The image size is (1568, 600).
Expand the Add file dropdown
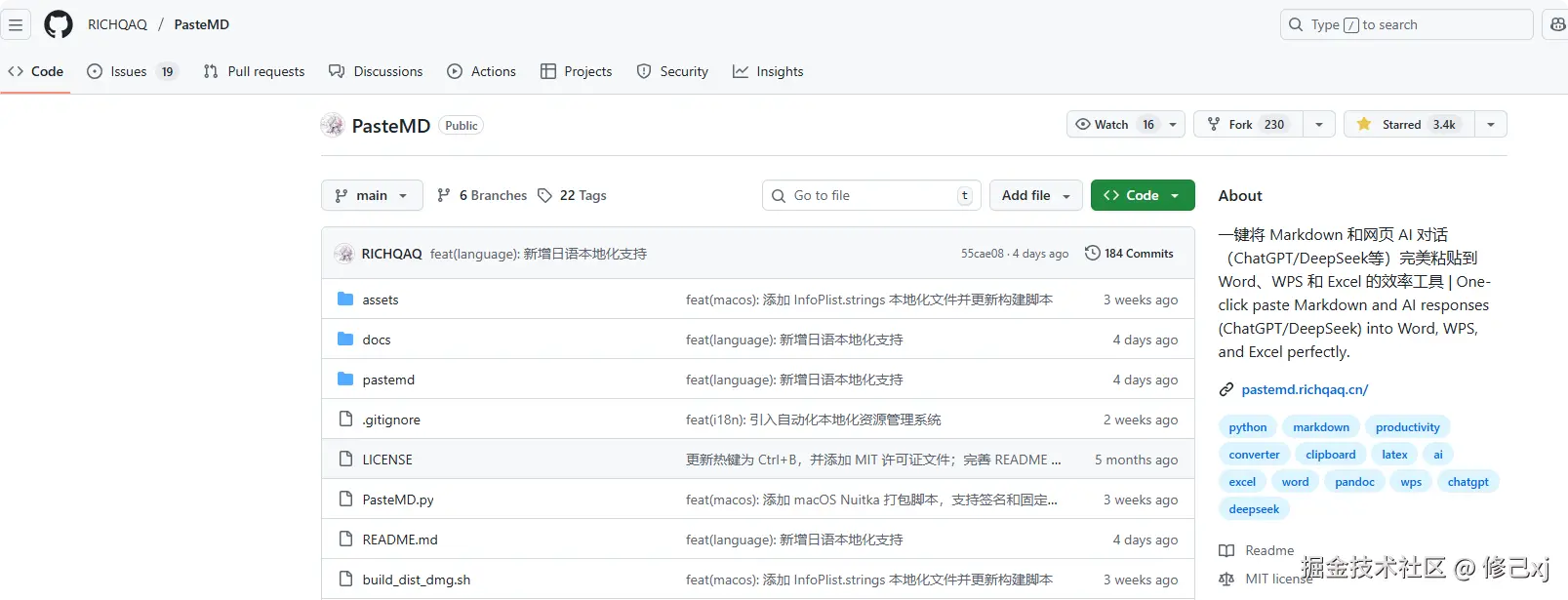coord(1035,195)
